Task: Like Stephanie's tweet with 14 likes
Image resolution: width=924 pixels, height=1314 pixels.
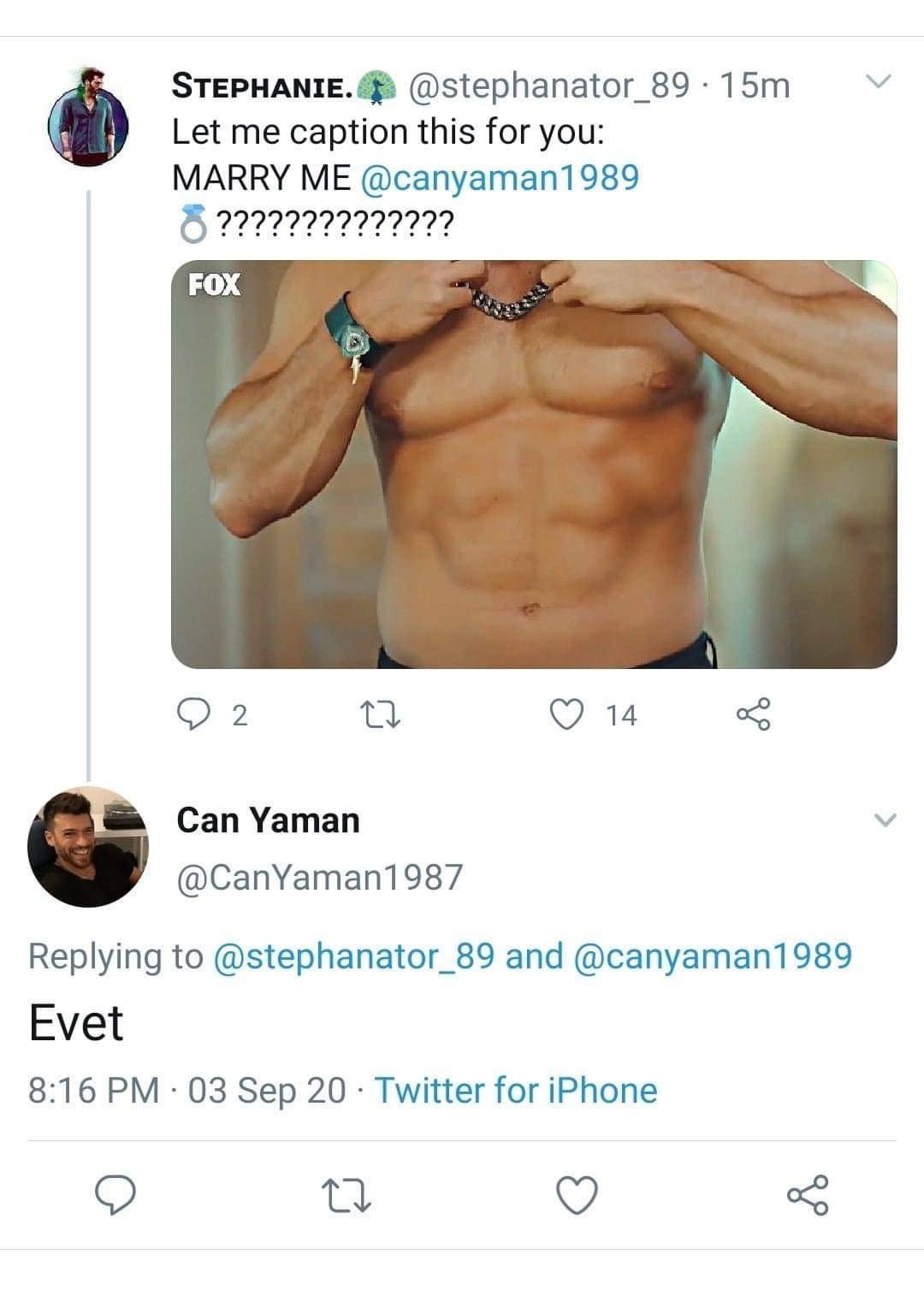Action: tap(566, 713)
